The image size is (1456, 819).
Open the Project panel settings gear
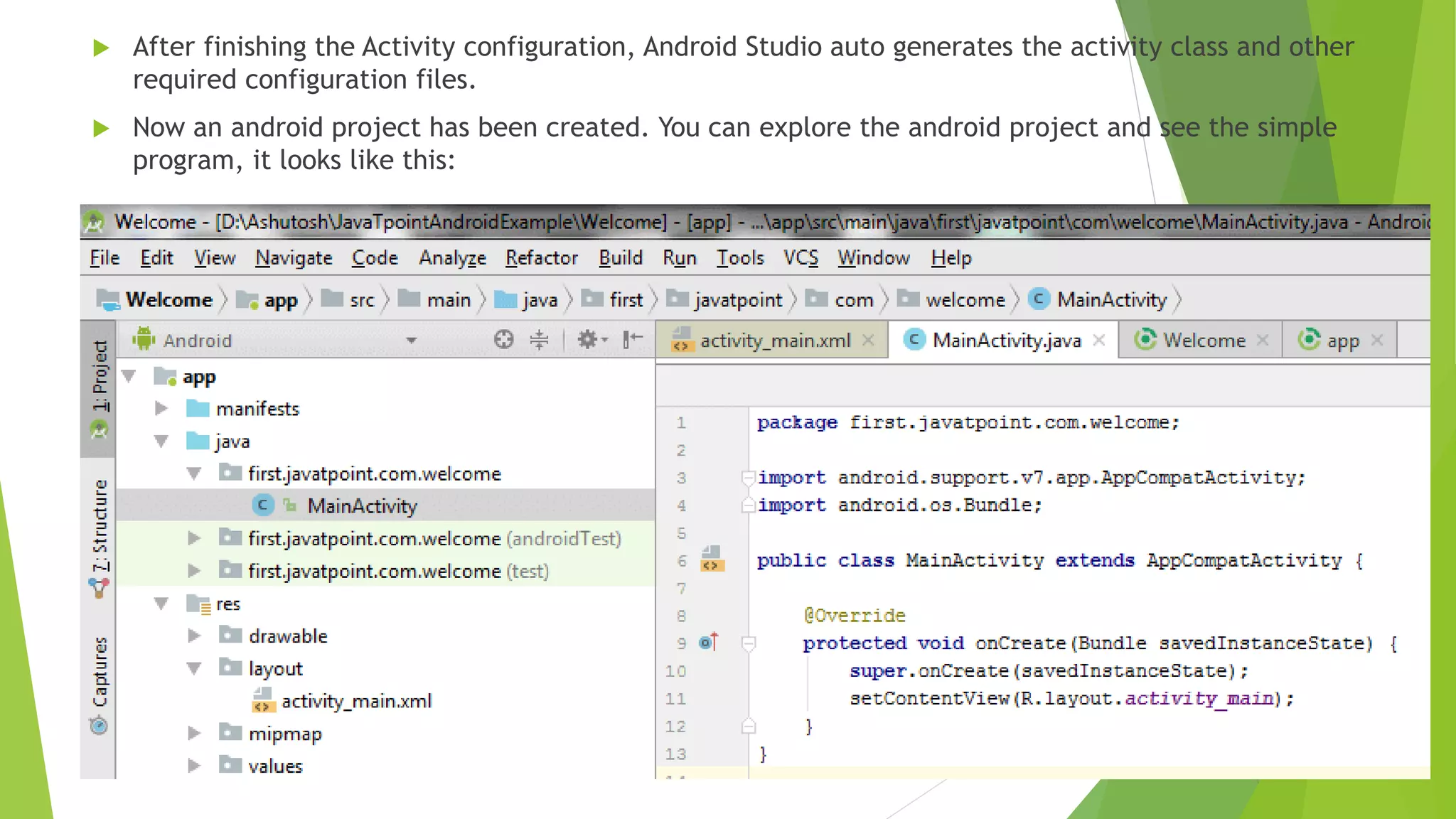click(588, 340)
